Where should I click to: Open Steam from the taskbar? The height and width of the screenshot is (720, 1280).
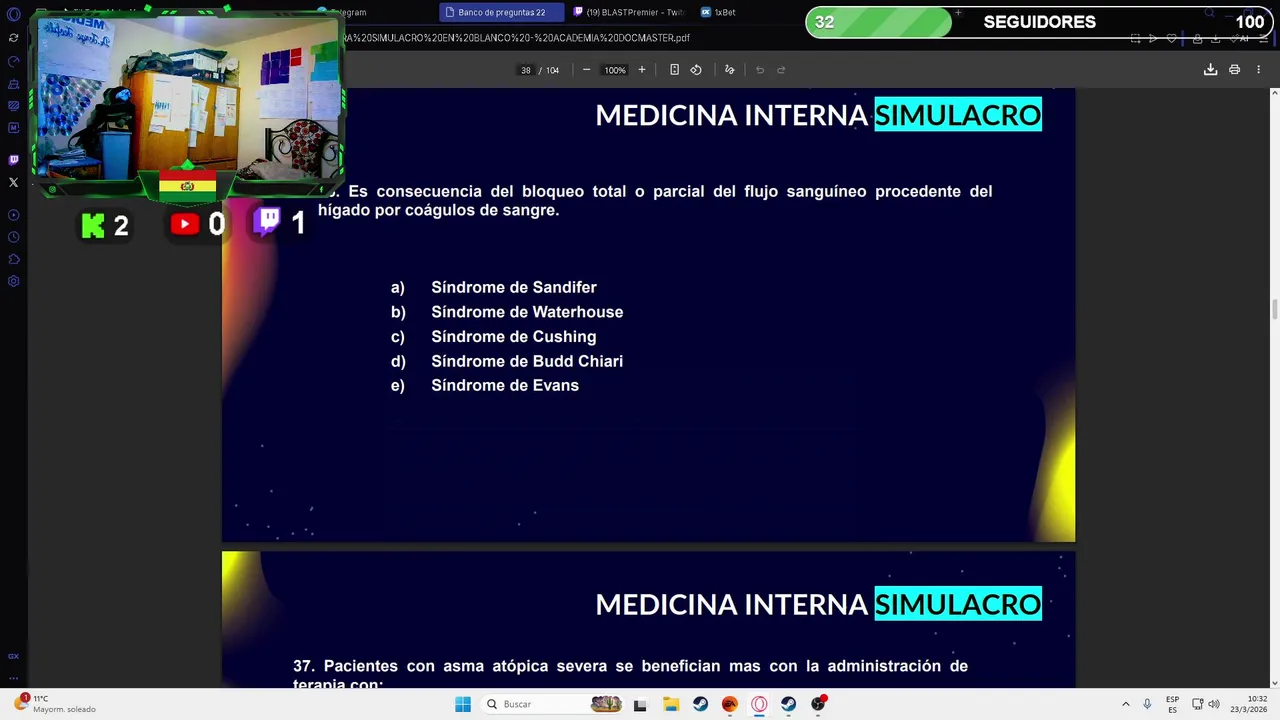pos(700,704)
